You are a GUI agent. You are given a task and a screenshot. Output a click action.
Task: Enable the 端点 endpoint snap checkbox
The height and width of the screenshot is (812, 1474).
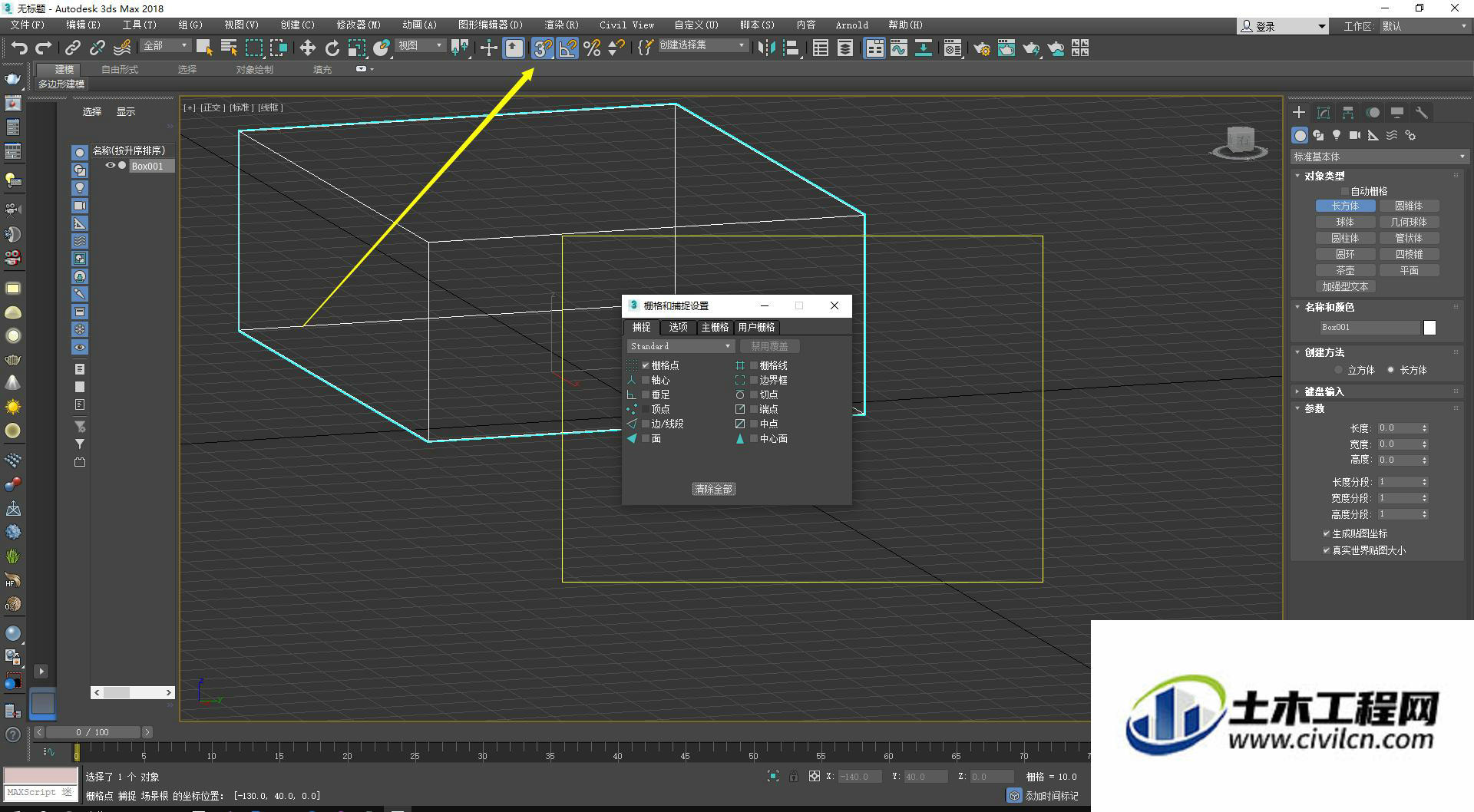point(754,409)
